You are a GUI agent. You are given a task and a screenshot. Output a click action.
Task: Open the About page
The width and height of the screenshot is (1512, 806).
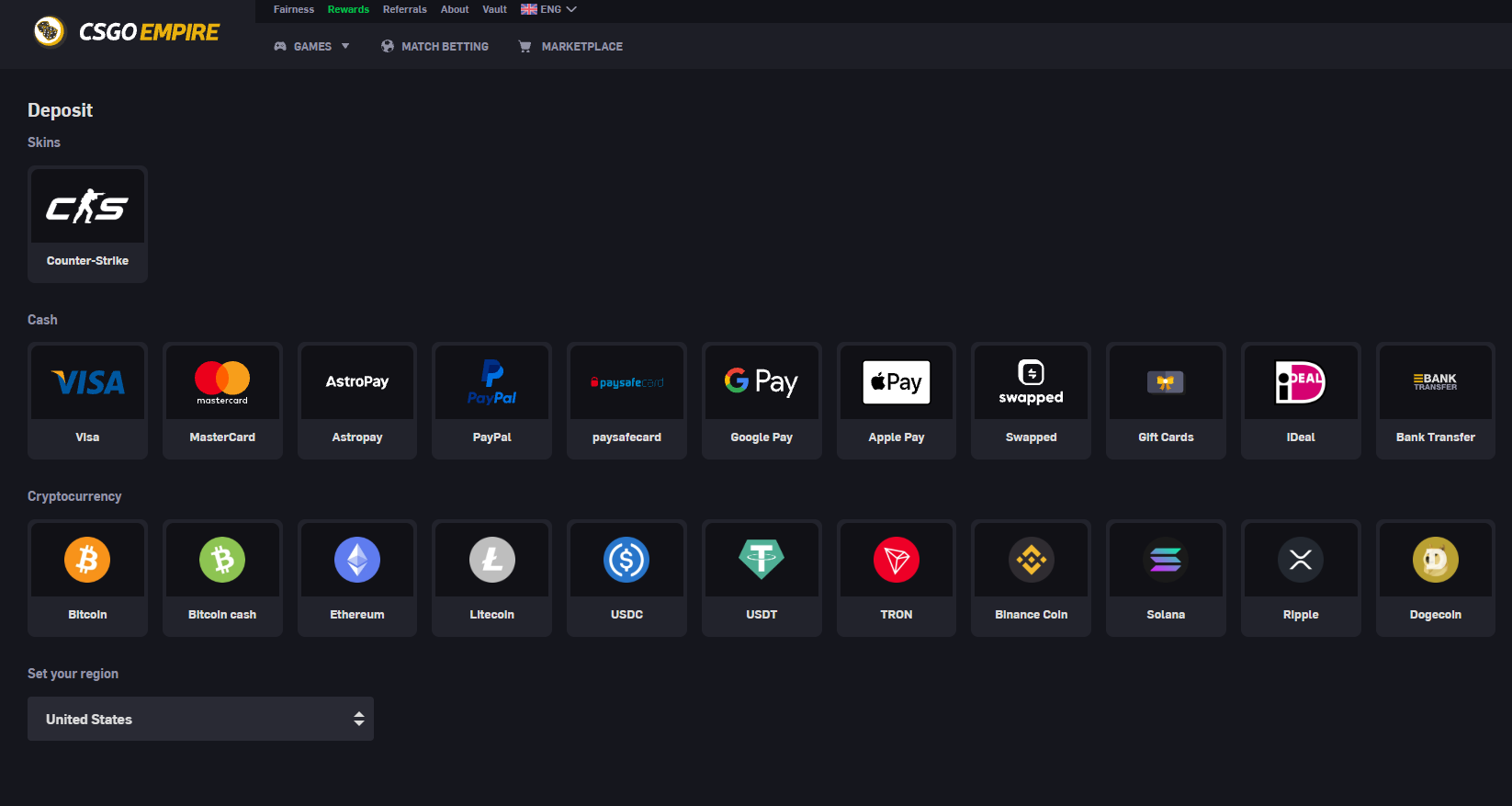point(455,9)
